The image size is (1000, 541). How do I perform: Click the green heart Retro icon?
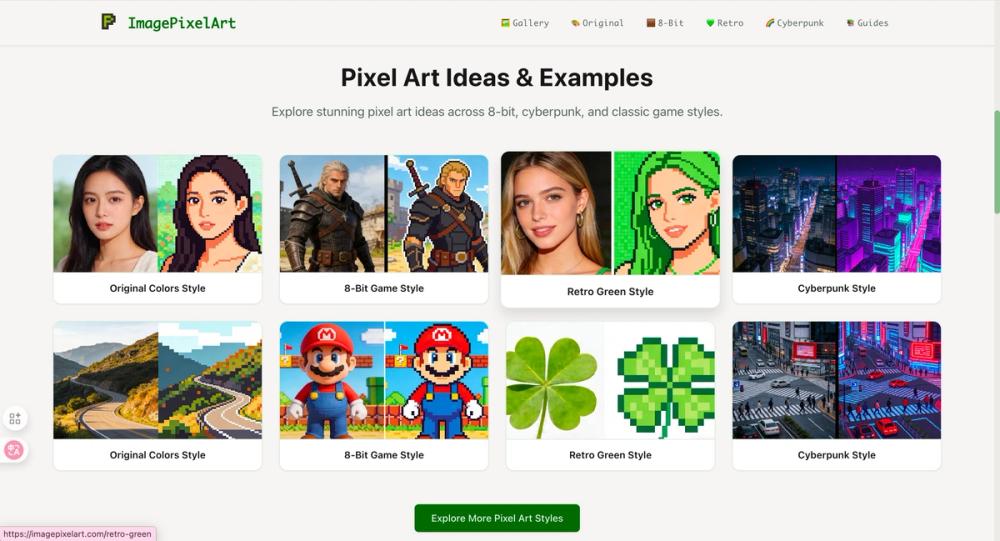[710, 23]
